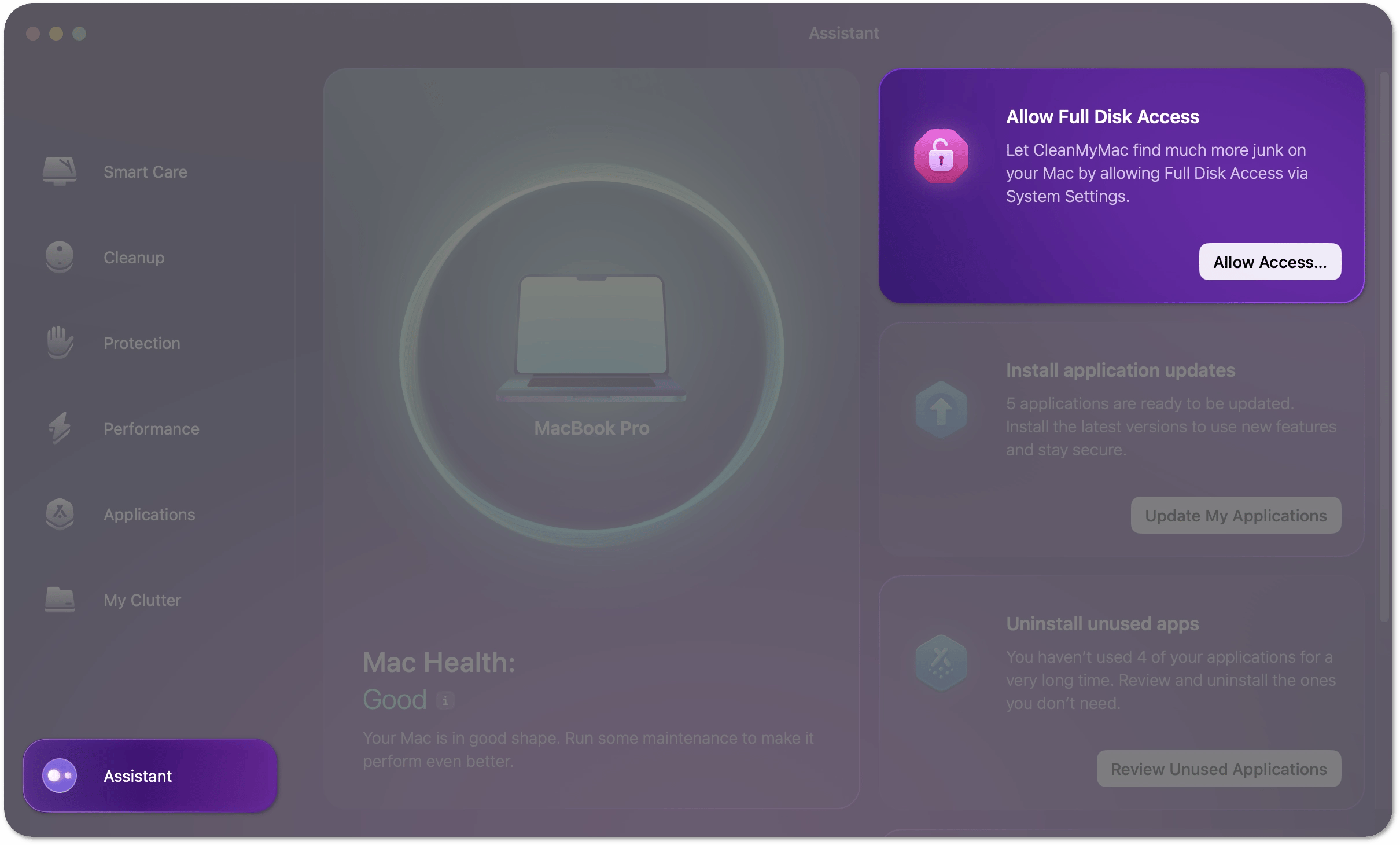
Task: Select the Cleanup ball icon
Action: click(x=60, y=257)
